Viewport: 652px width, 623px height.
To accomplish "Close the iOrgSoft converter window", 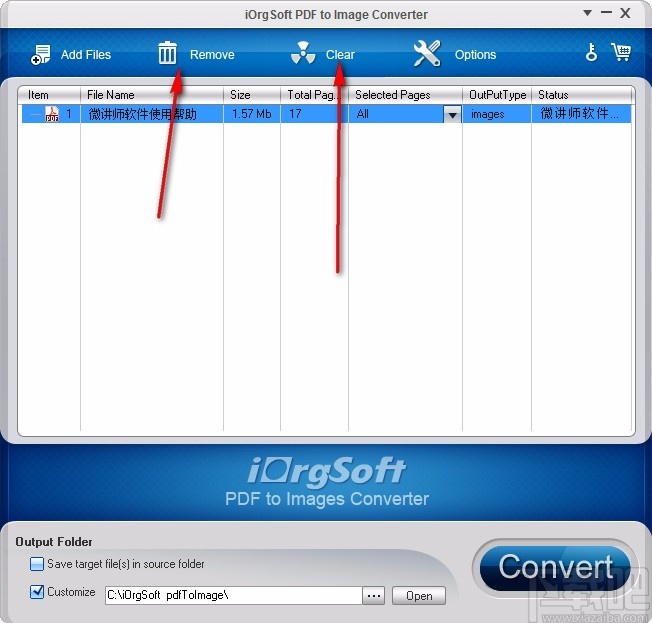I will [625, 13].
